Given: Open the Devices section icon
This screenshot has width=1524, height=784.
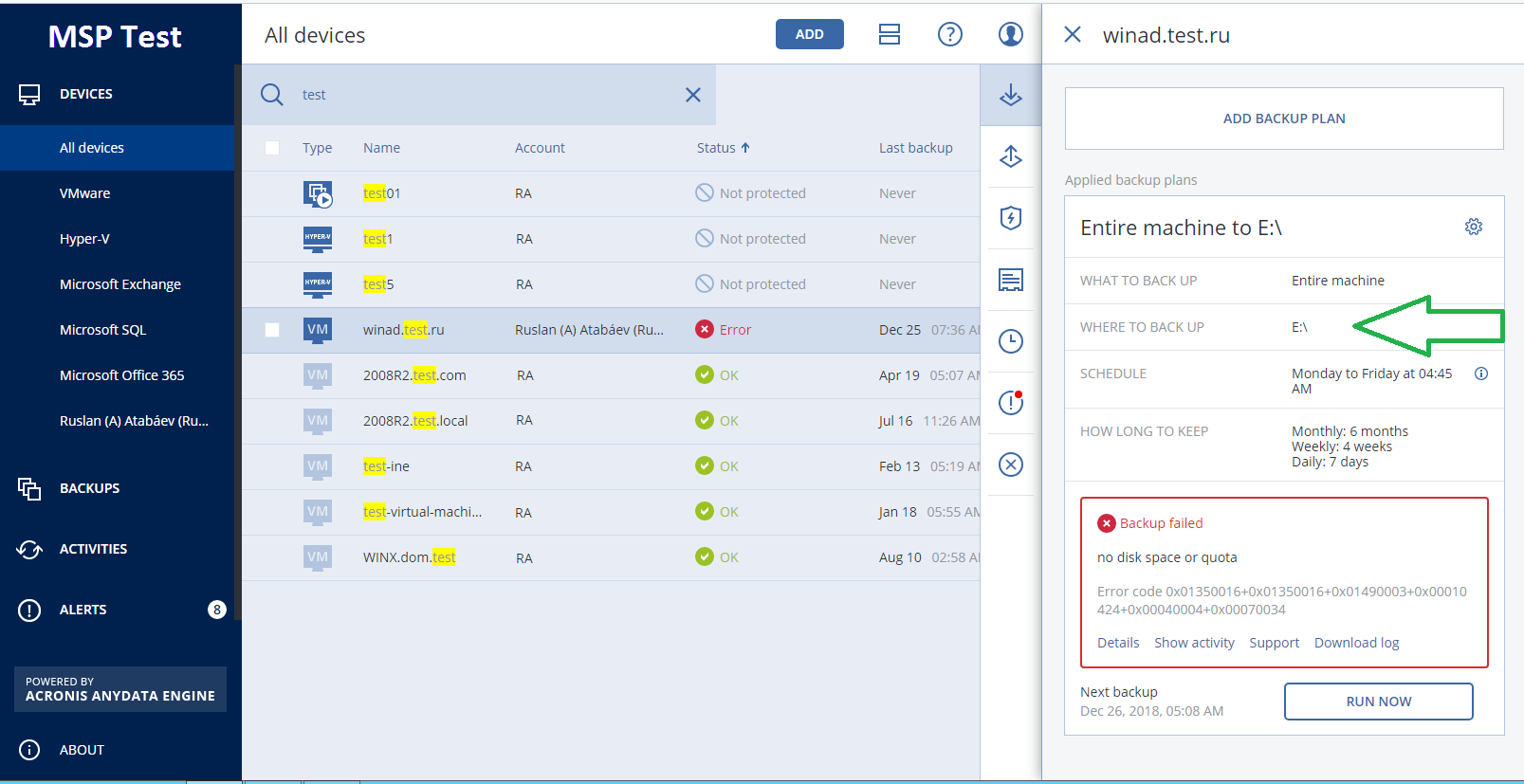Looking at the screenshot, I should point(29,94).
